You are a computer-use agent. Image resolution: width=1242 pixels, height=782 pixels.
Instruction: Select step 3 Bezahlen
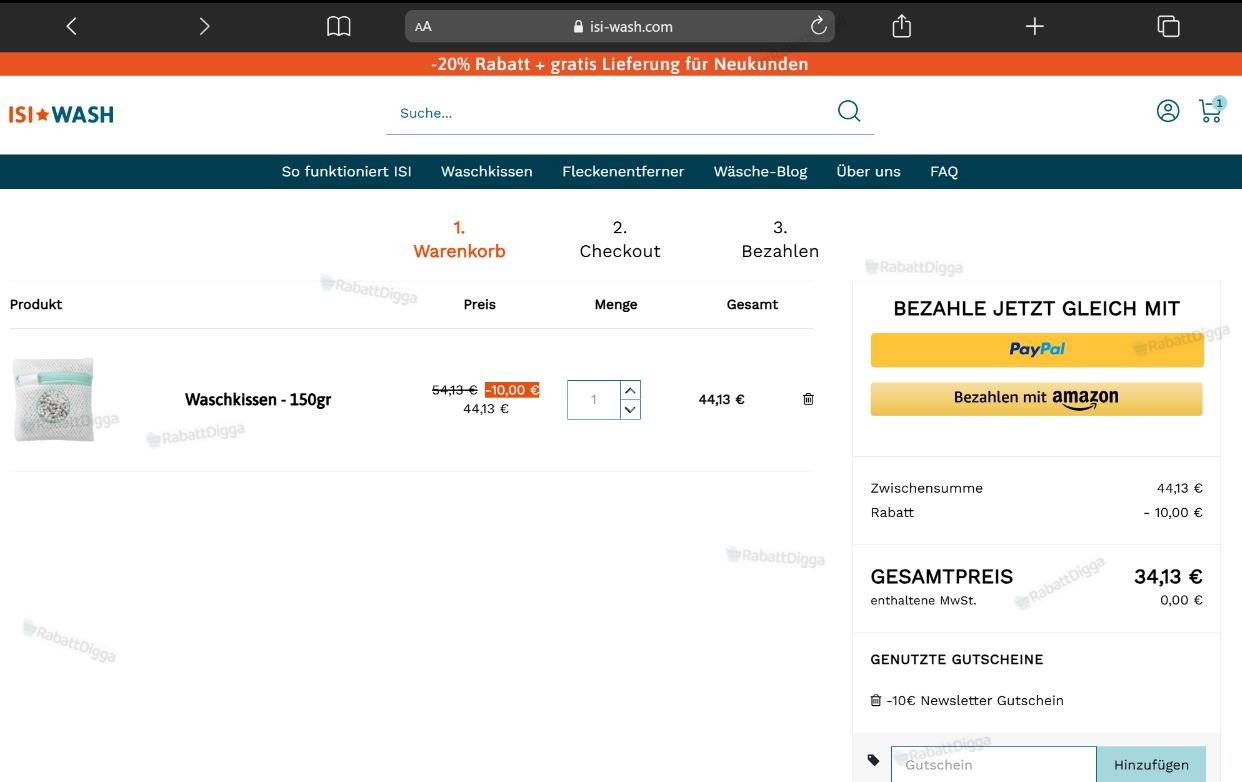click(780, 240)
